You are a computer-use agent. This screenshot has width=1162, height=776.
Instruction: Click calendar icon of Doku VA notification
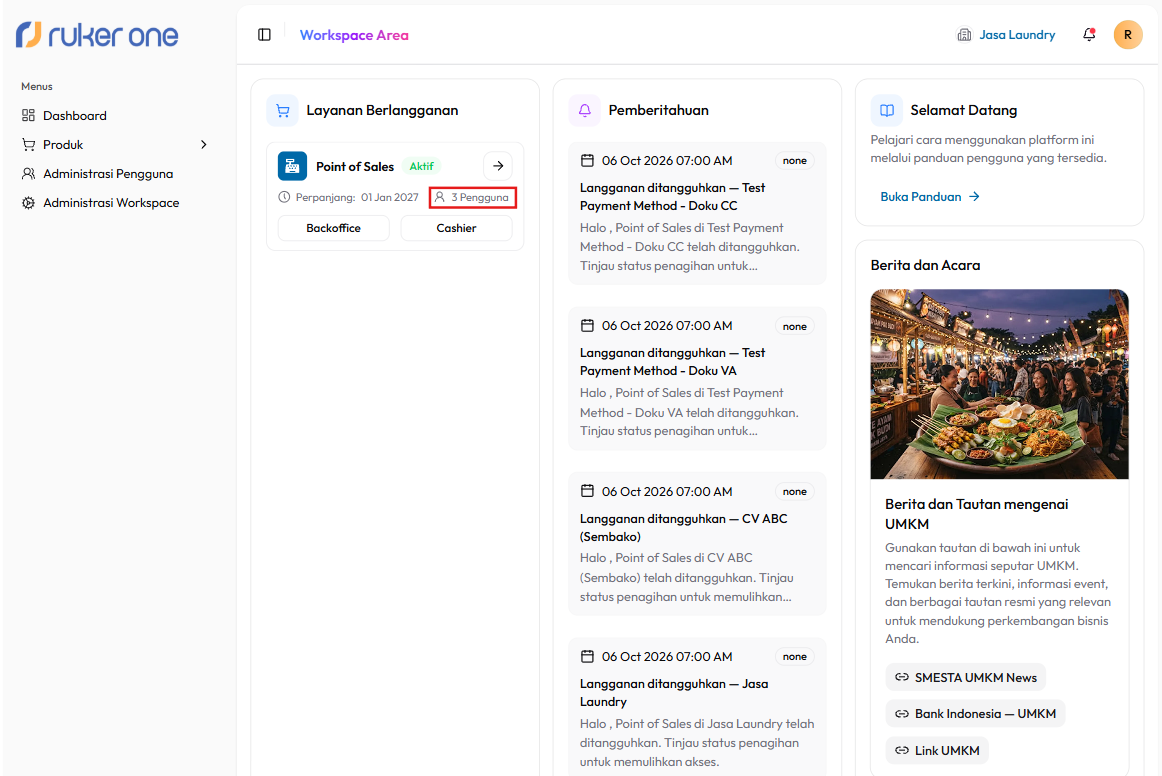coord(588,325)
